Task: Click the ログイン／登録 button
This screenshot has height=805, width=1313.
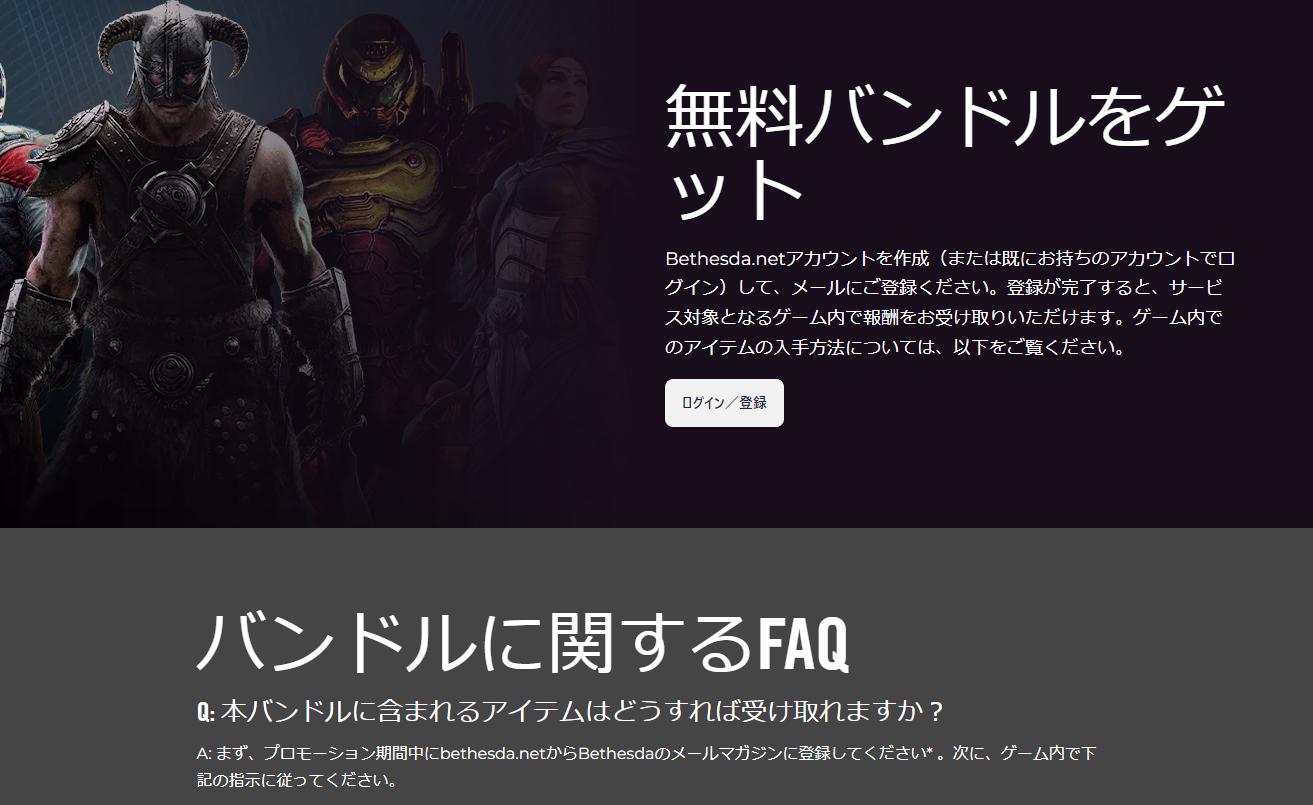Action: tap(724, 403)
